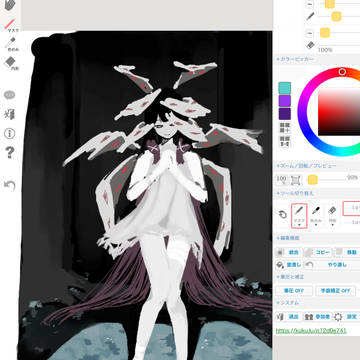Click the 移動 move button
360x360 pixels.
point(347,252)
